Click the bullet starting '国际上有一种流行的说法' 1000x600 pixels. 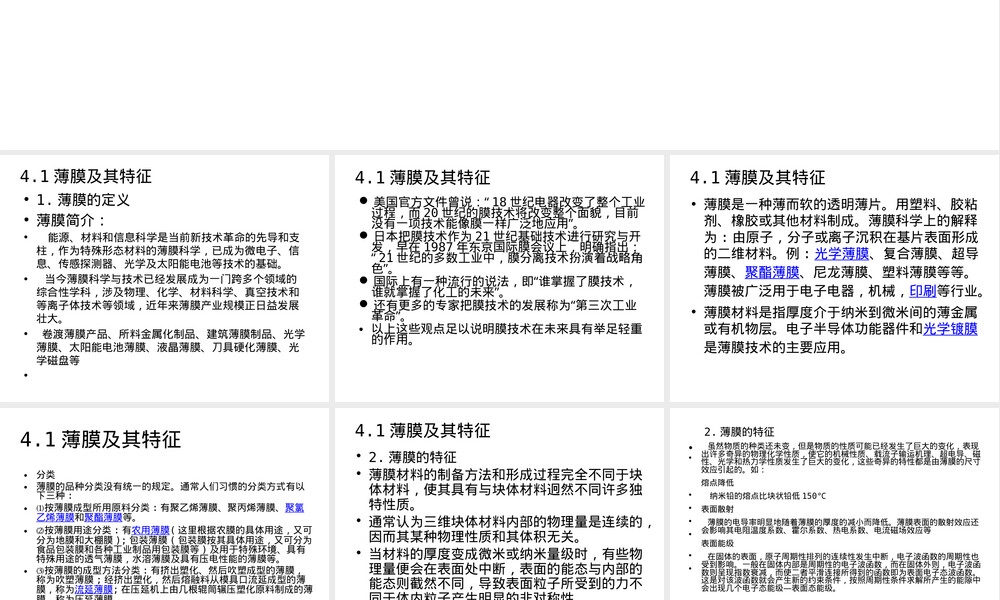click(x=504, y=286)
